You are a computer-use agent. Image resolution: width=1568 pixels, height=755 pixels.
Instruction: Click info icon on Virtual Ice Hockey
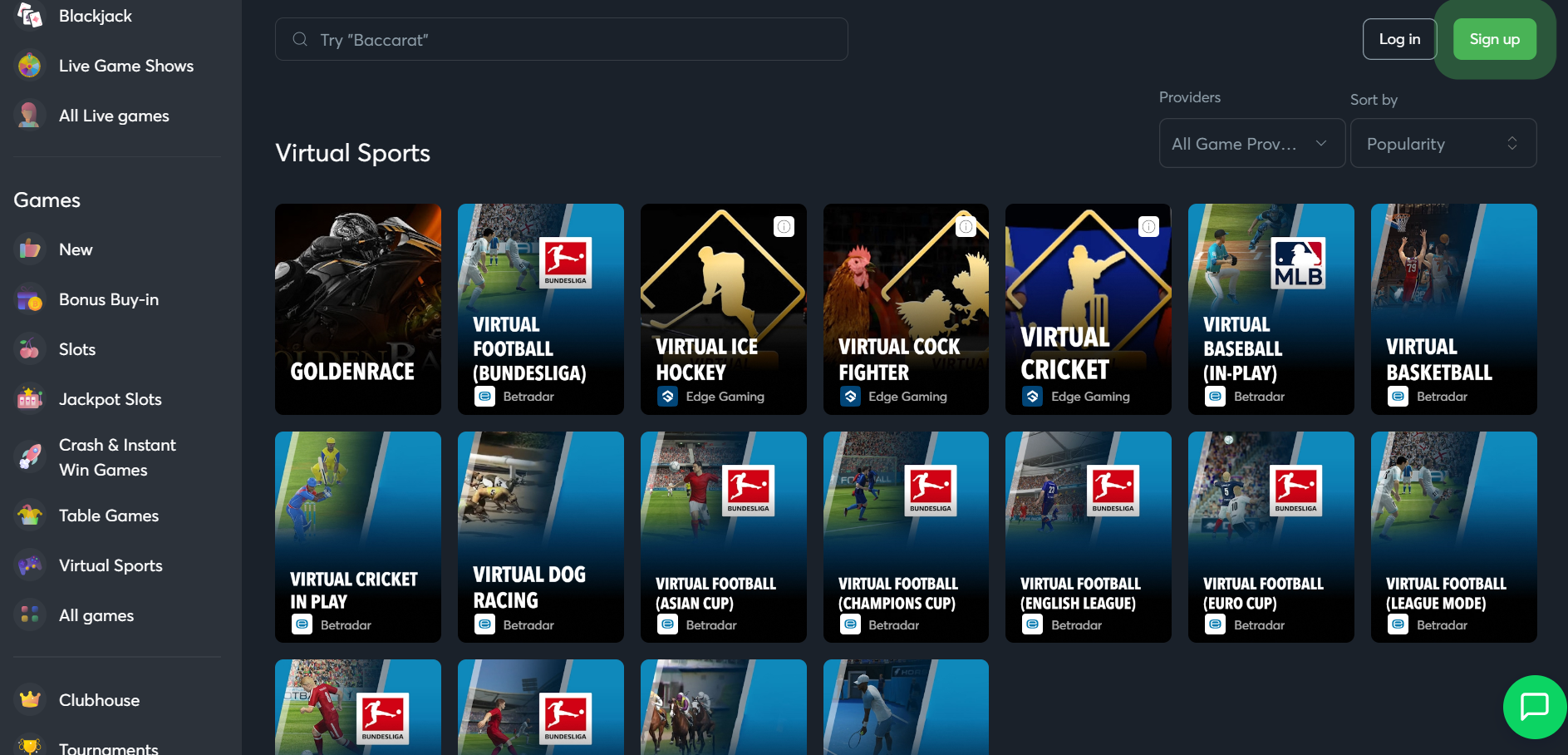[784, 226]
